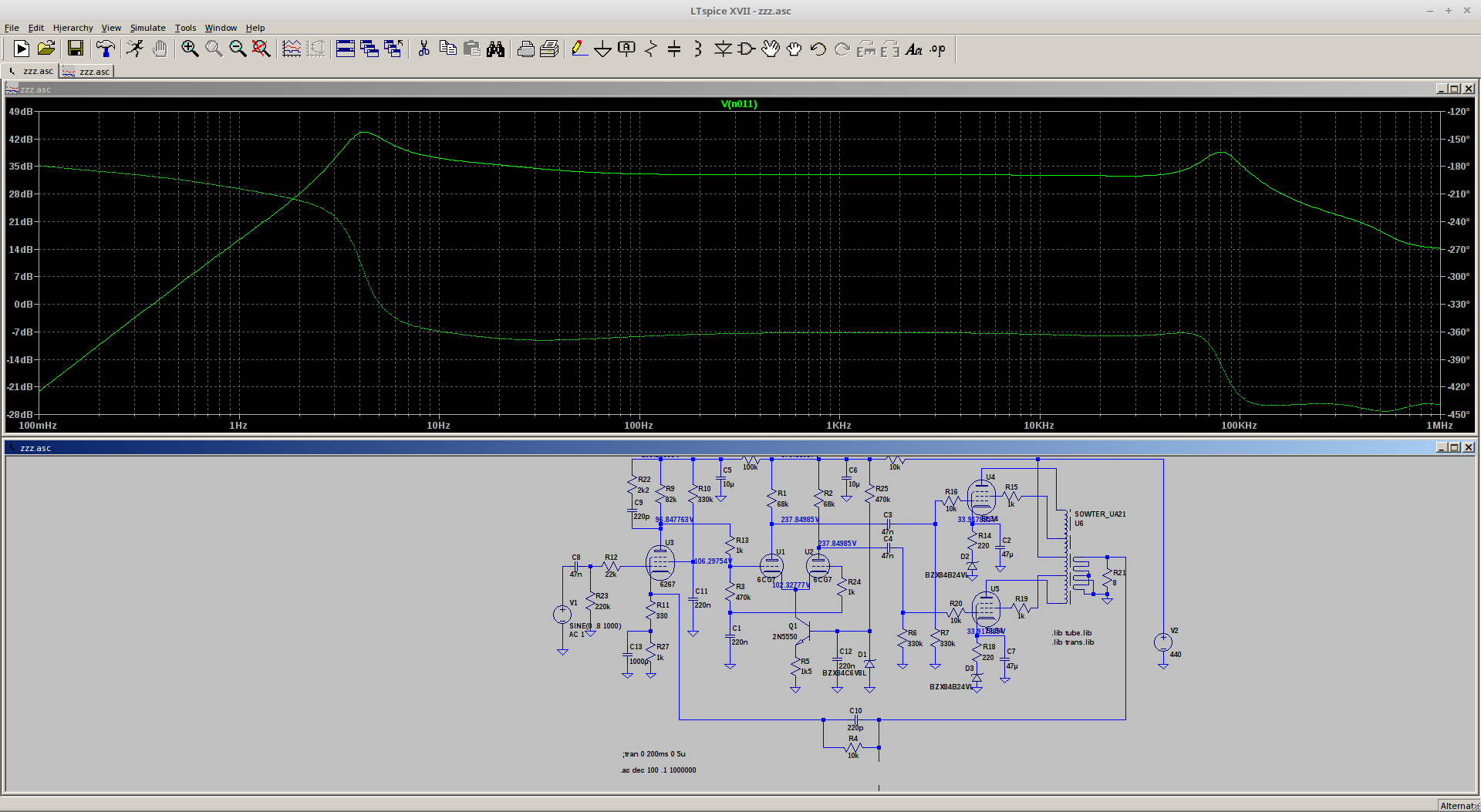Open the Simulate menu
Image resolution: width=1481 pixels, height=812 pixels.
pos(147,28)
